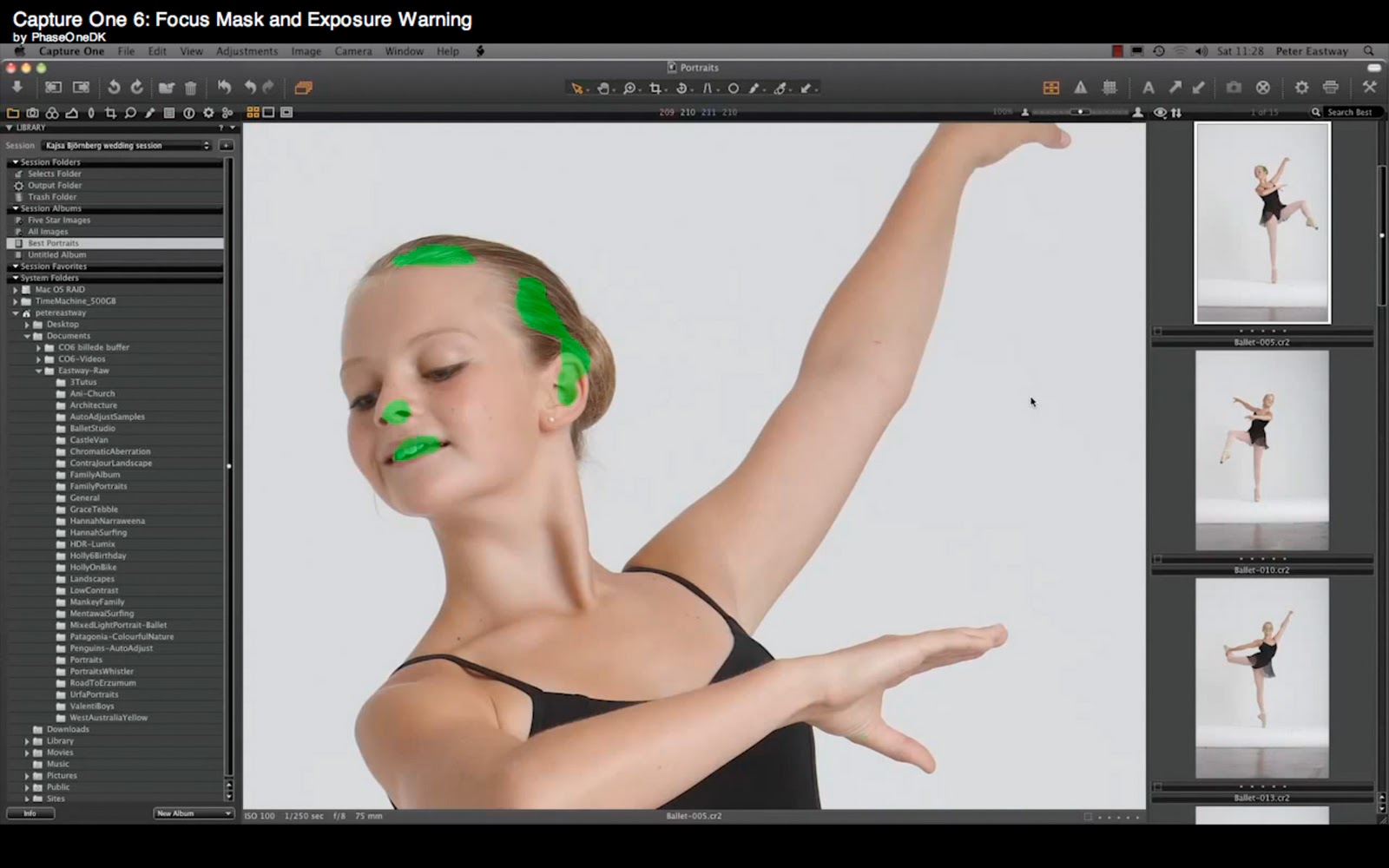The width and height of the screenshot is (1389, 868).
Task: Enable the Focus Mask grid icon
Action: (1111, 88)
